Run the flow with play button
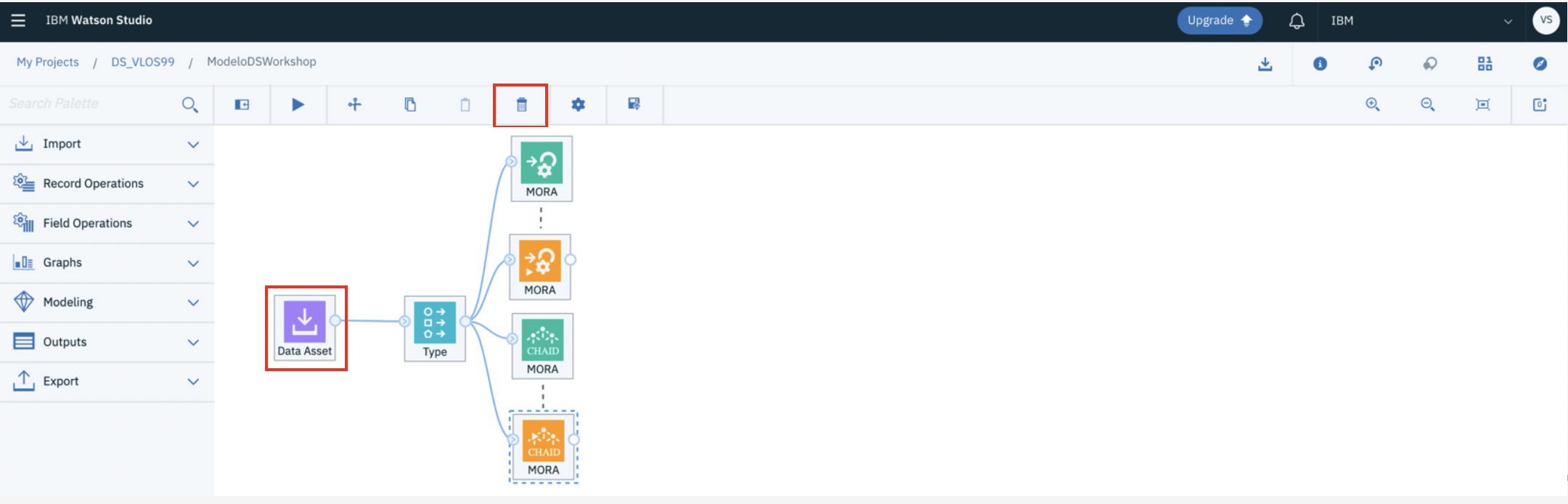The height and width of the screenshot is (504, 1568). tap(298, 105)
